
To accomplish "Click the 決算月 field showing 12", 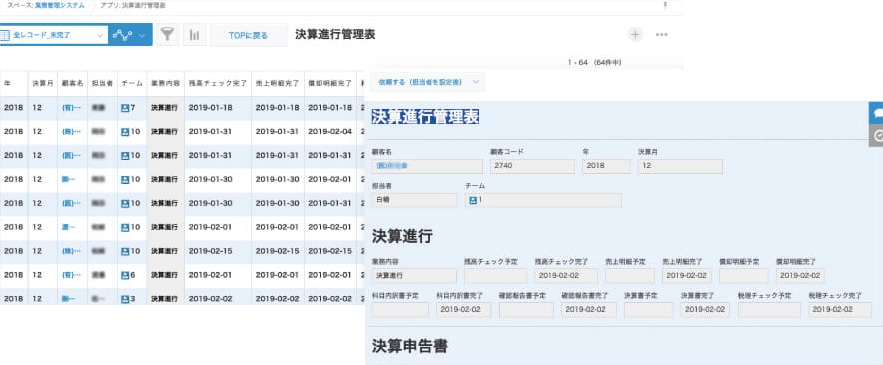I will (680, 166).
